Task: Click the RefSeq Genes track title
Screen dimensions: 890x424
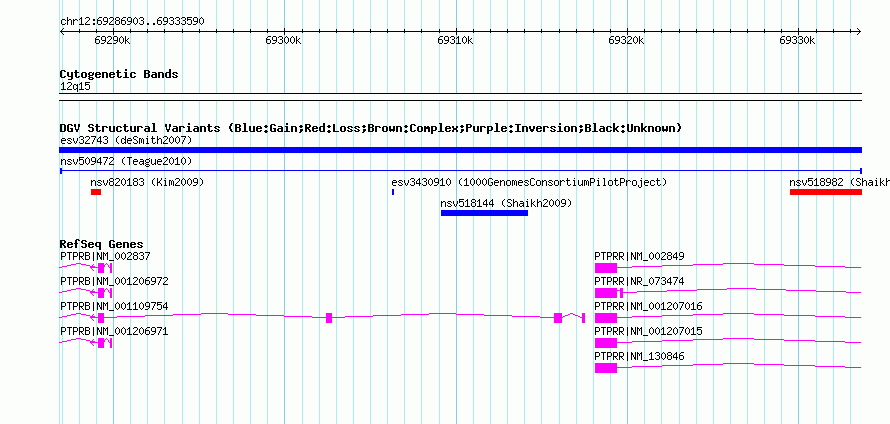Action: (102, 245)
